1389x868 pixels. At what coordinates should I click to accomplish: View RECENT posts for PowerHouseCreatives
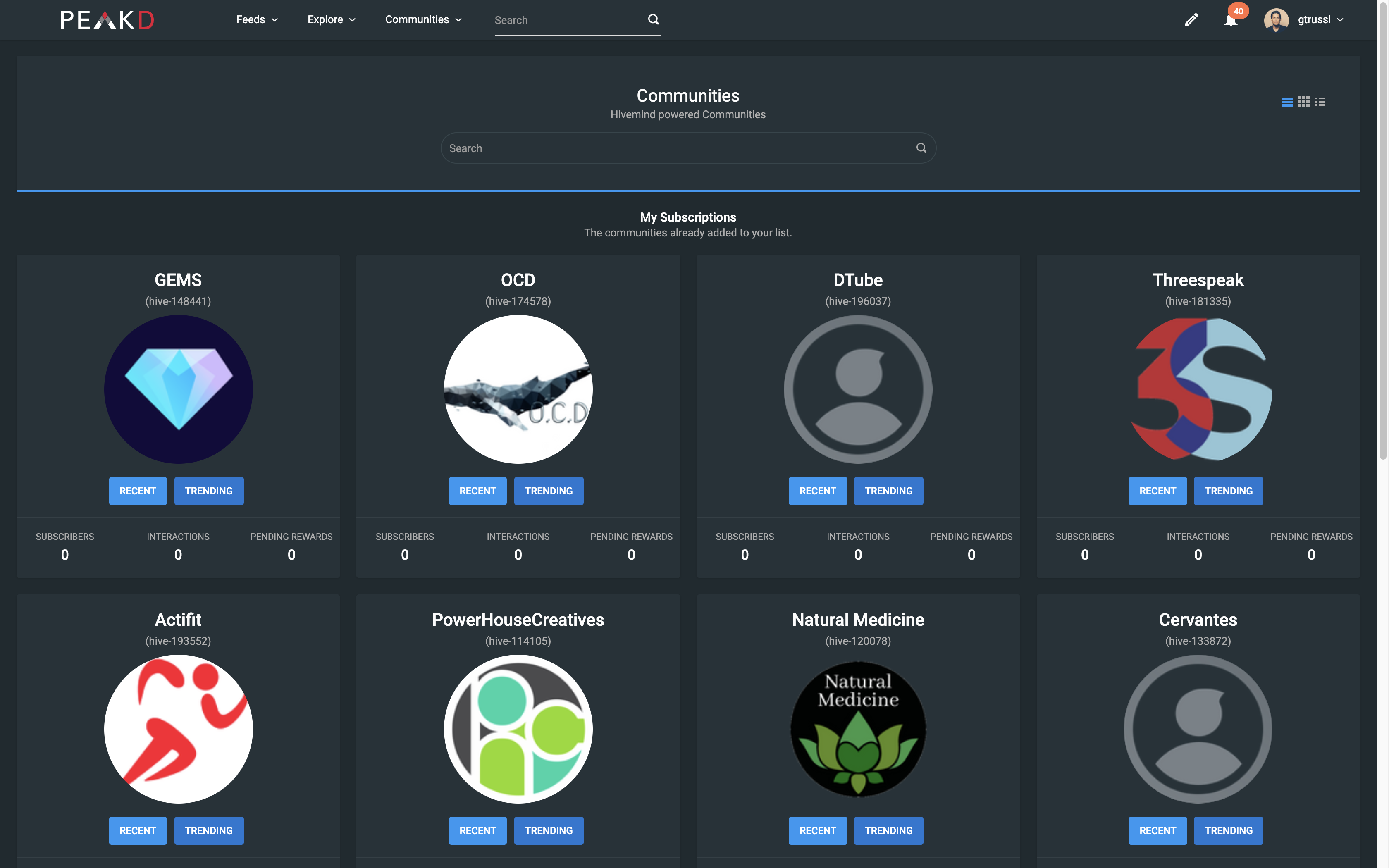pyautogui.click(x=477, y=831)
